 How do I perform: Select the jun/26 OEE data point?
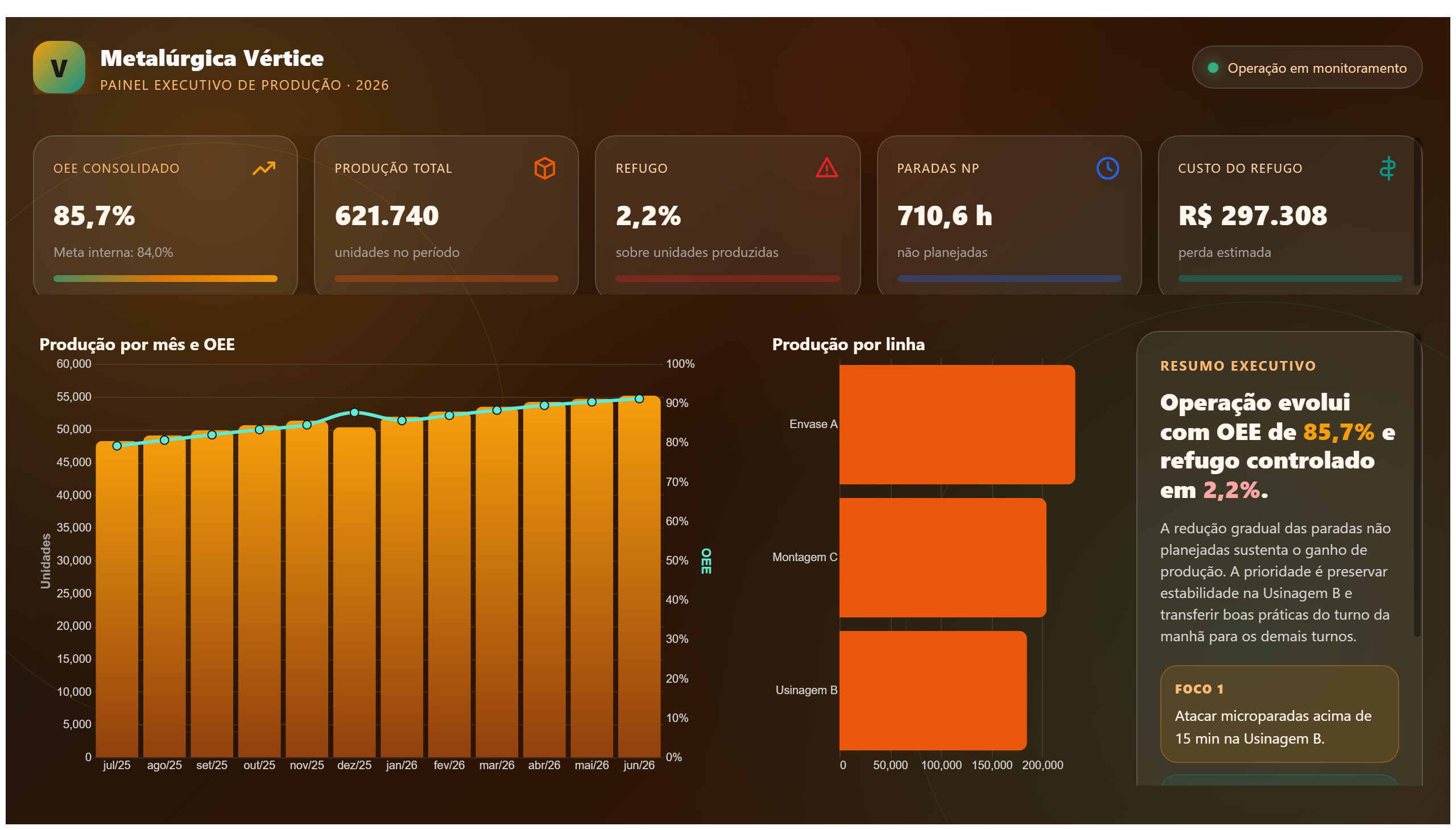click(x=639, y=399)
